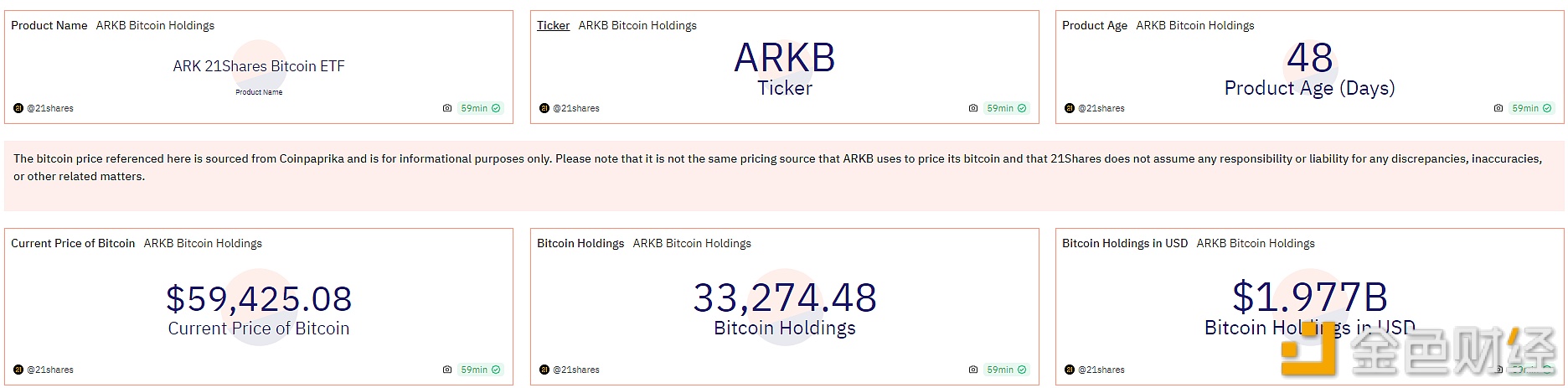Click camera icon in Bitcoin Holdings panel
The height and width of the screenshot is (388, 1568).
pyautogui.click(x=973, y=370)
